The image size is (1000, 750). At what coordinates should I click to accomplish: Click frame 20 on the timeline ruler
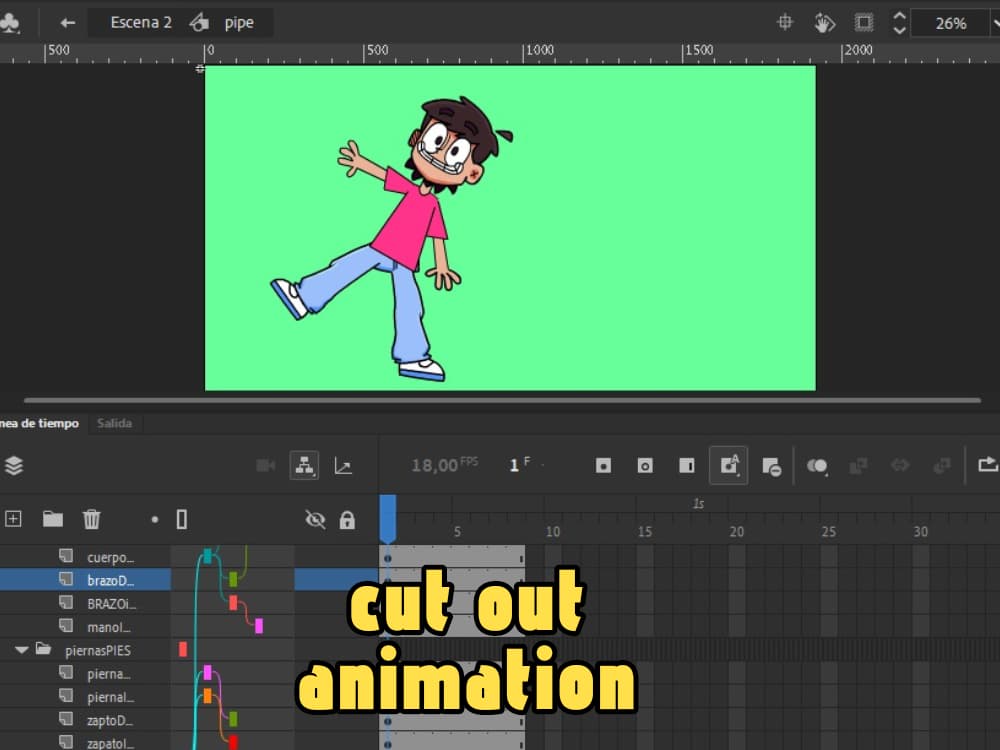[737, 532]
